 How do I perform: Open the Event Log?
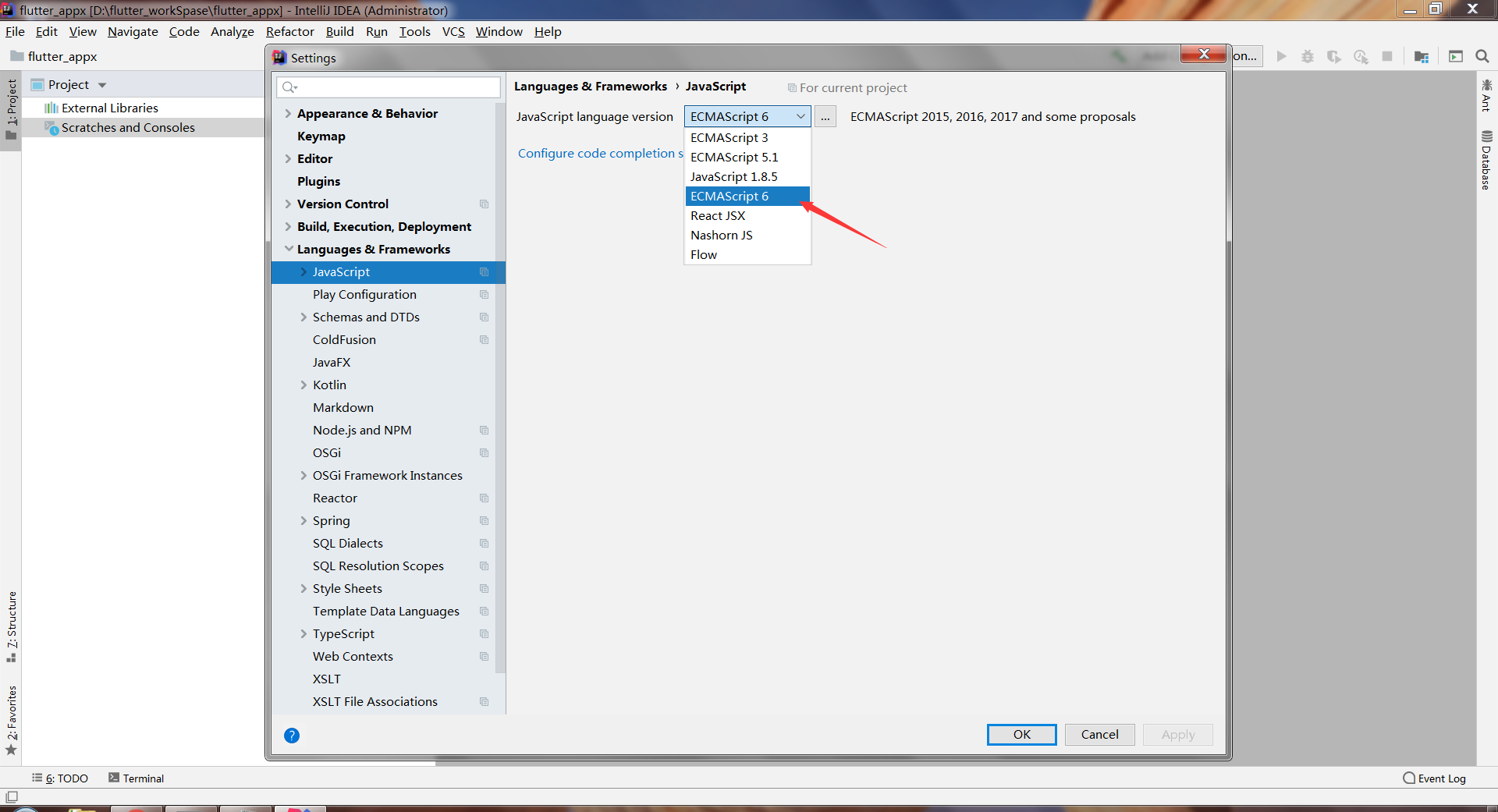click(1434, 778)
